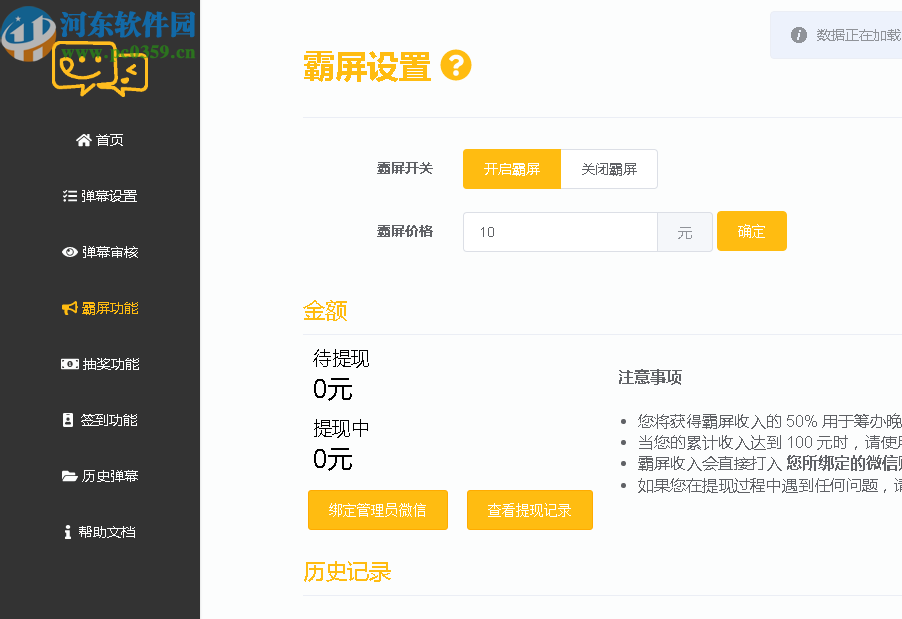Image resolution: width=902 pixels, height=619 pixels.
Task: Confirm the price with the 确定 button
Action: (x=751, y=230)
